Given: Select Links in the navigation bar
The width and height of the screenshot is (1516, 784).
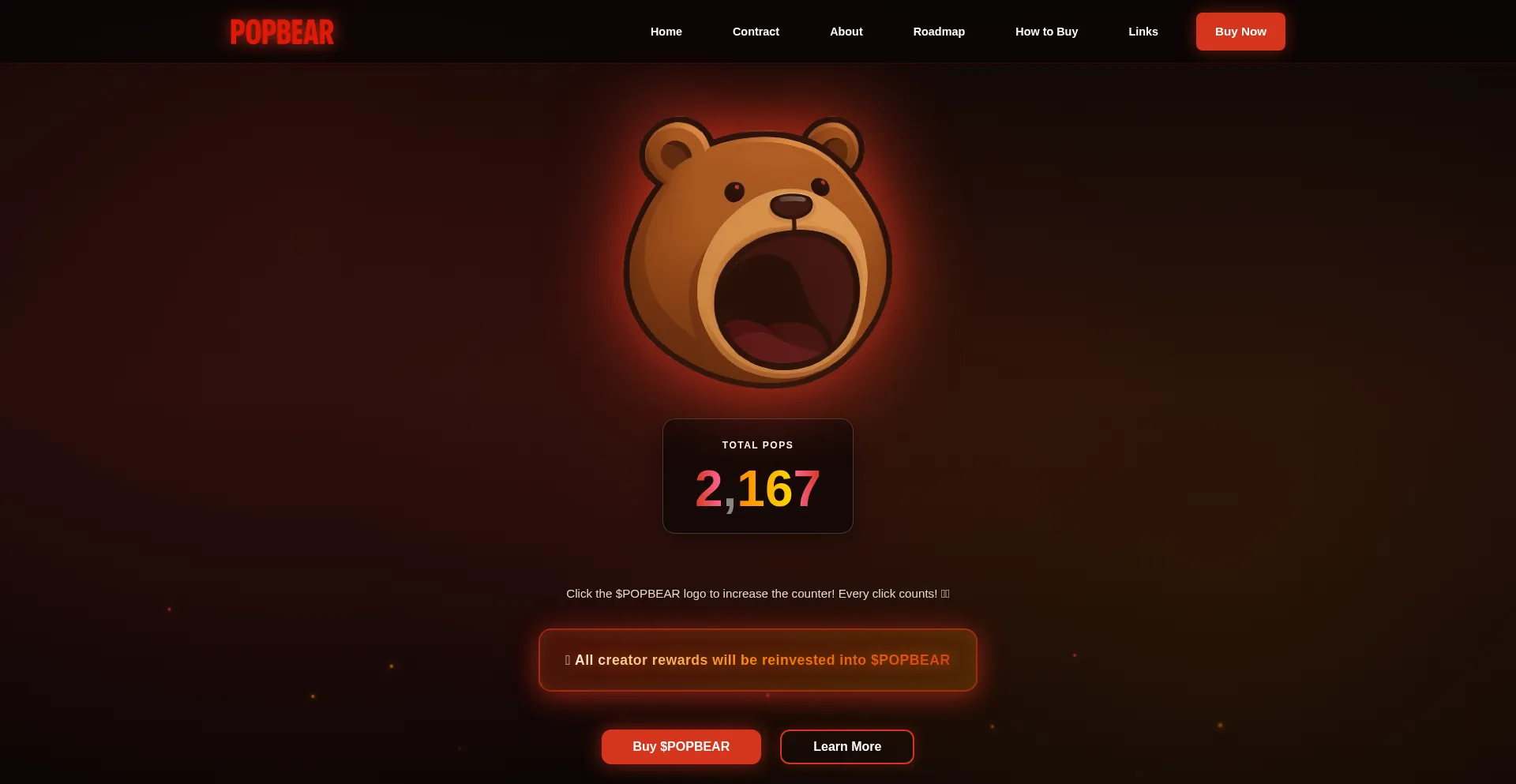Looking at the screenshot, I should click(1143, 32).
